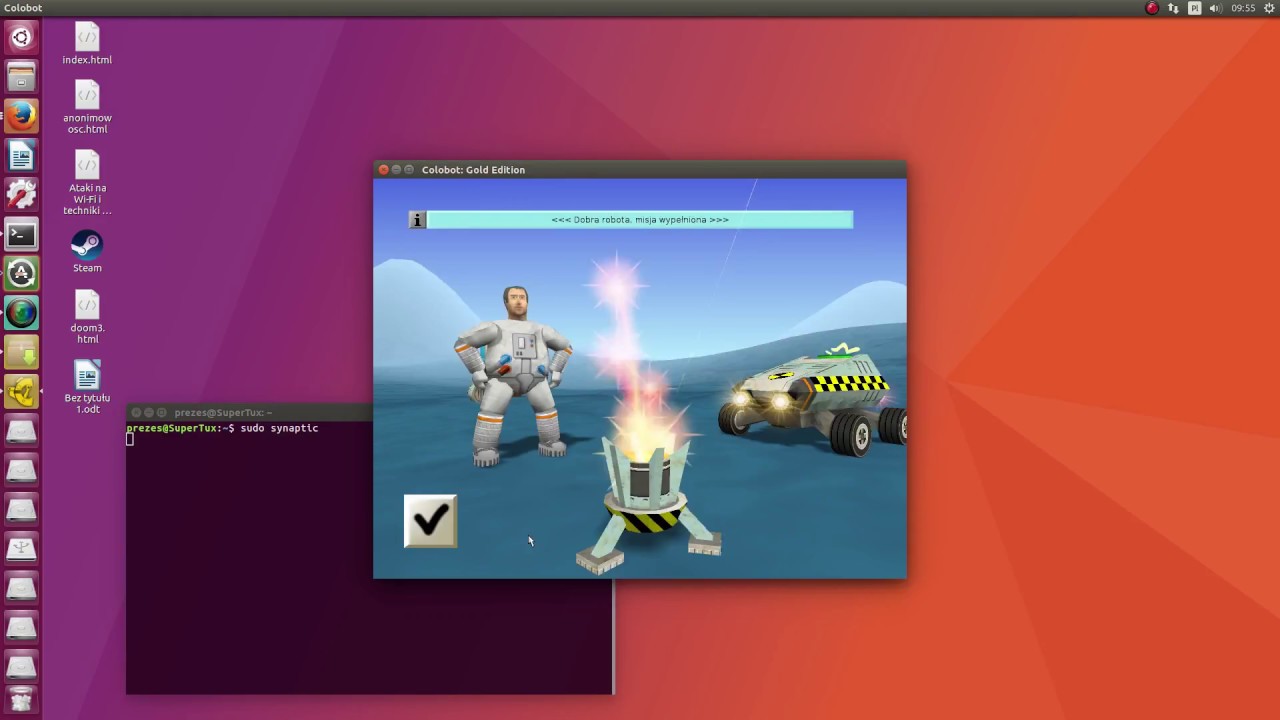This screenshot has width=1280, height=720.
Task: Open System Settings wrench-and-gear launcher icon
Action: click(x=21, y=195)
